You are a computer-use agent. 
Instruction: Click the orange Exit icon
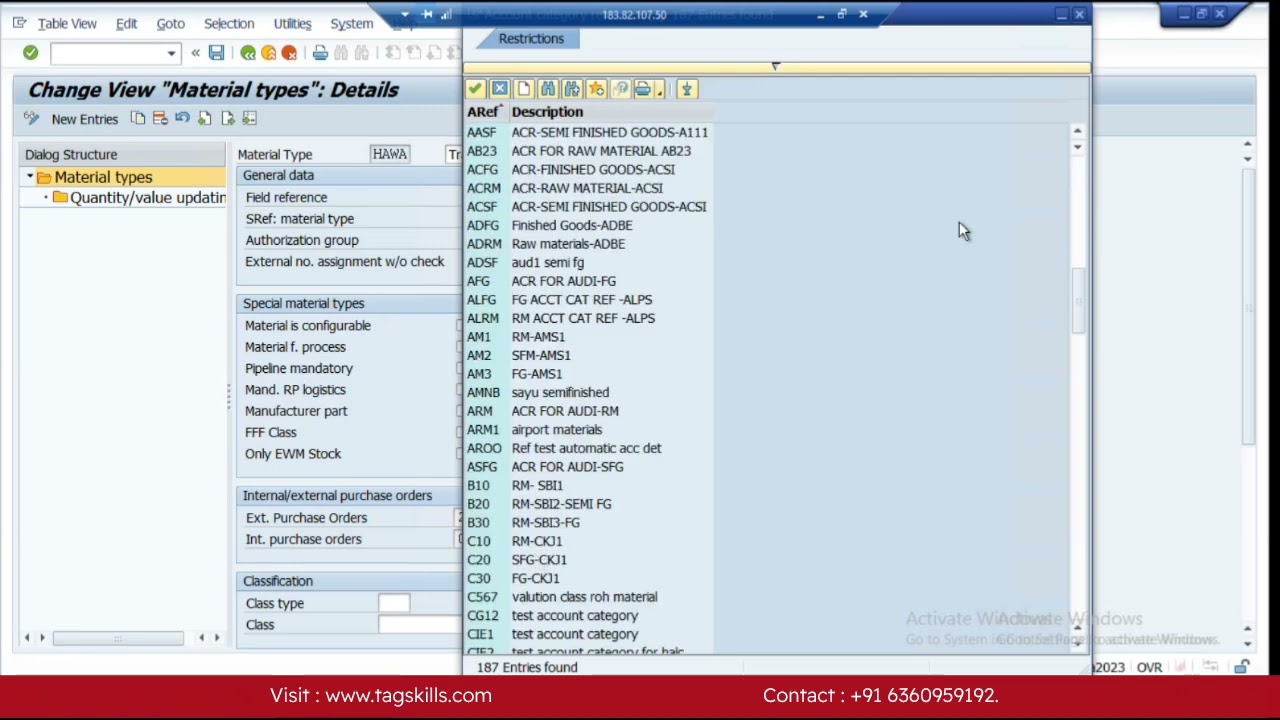(269, 53)
